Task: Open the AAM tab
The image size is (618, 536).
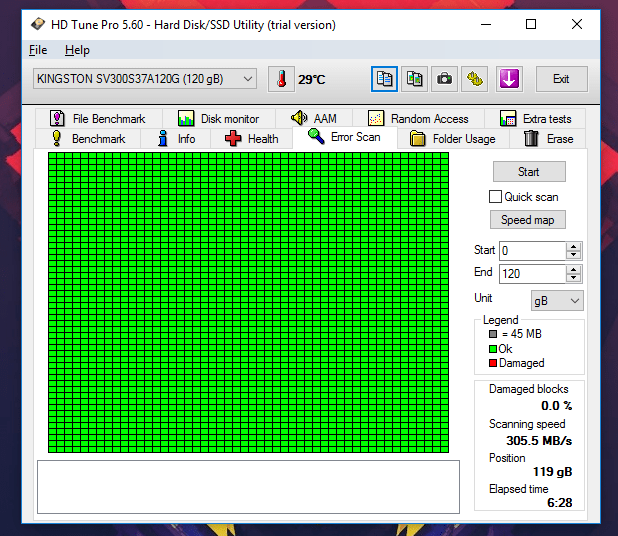Action: (x=314, y=118)
